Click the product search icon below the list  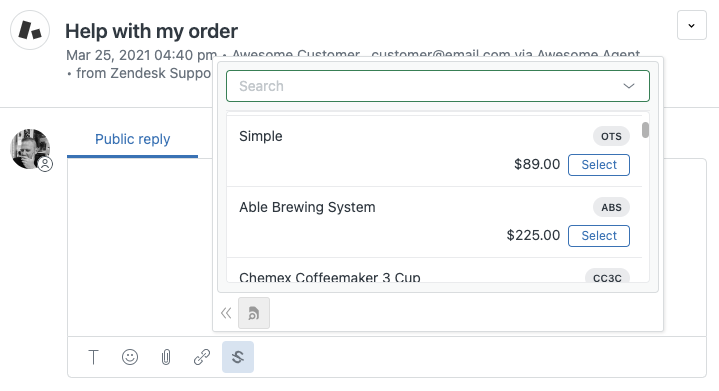(254, 313)
